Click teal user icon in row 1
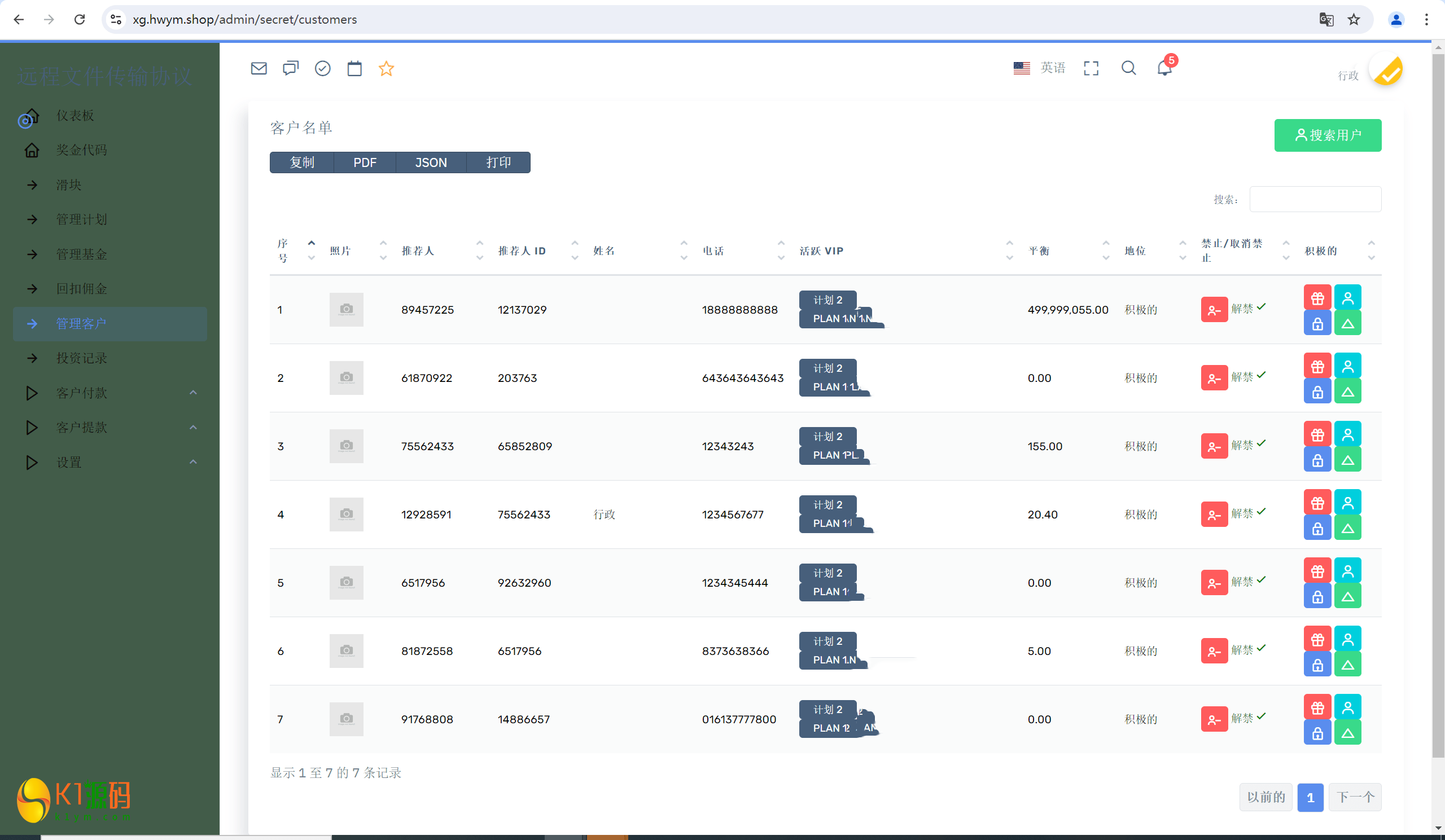Viewport: 1445px width, 840px height. (x=1347, y=298)
